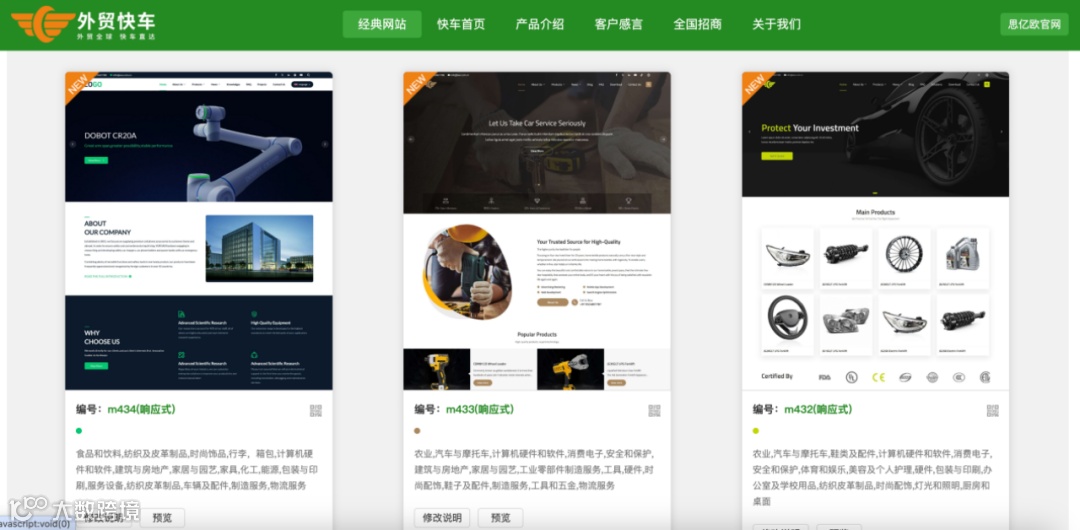
Task: Select lime color swatch under m432
Action: [x=756, y=431]
